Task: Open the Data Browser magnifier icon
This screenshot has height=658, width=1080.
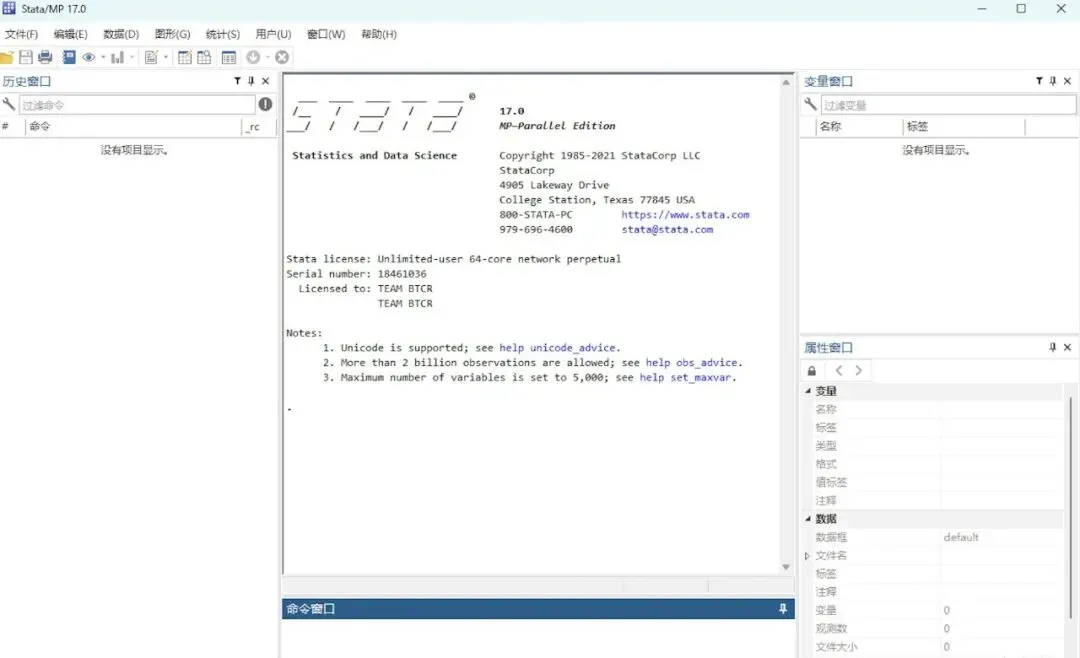Action: (204, 57)
